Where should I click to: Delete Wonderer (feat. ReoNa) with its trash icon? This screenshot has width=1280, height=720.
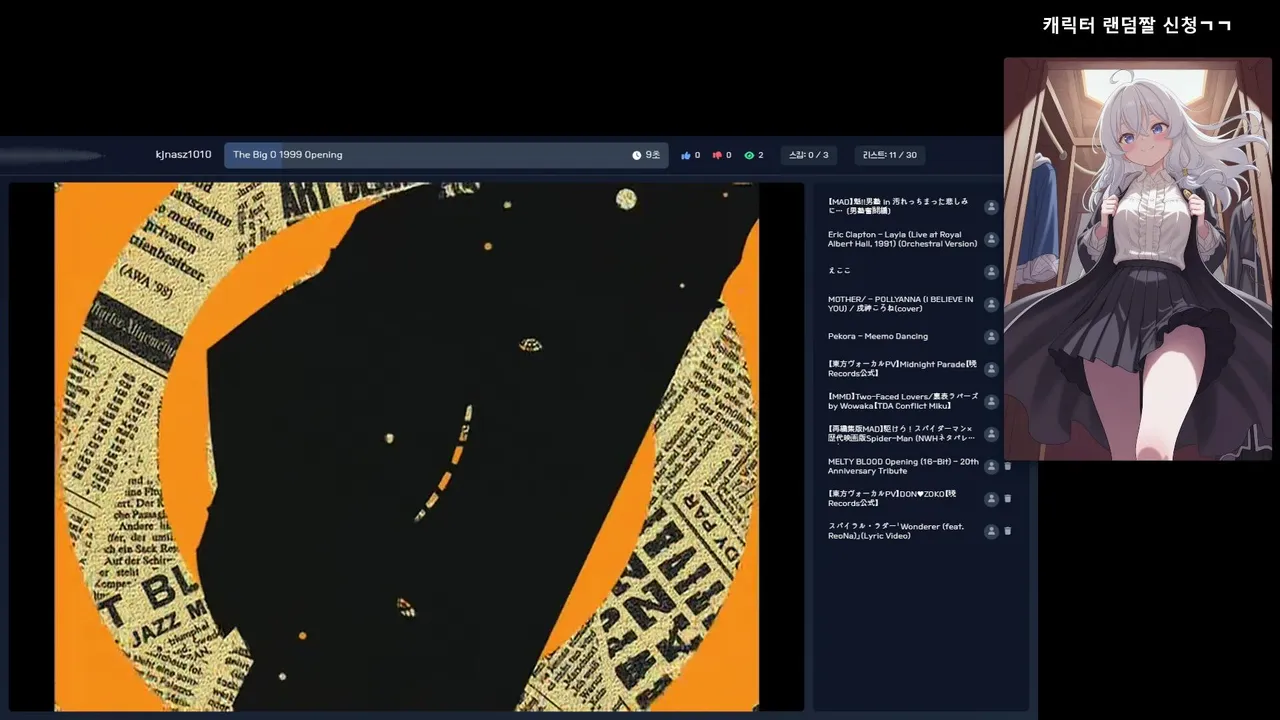[1008, 531]
